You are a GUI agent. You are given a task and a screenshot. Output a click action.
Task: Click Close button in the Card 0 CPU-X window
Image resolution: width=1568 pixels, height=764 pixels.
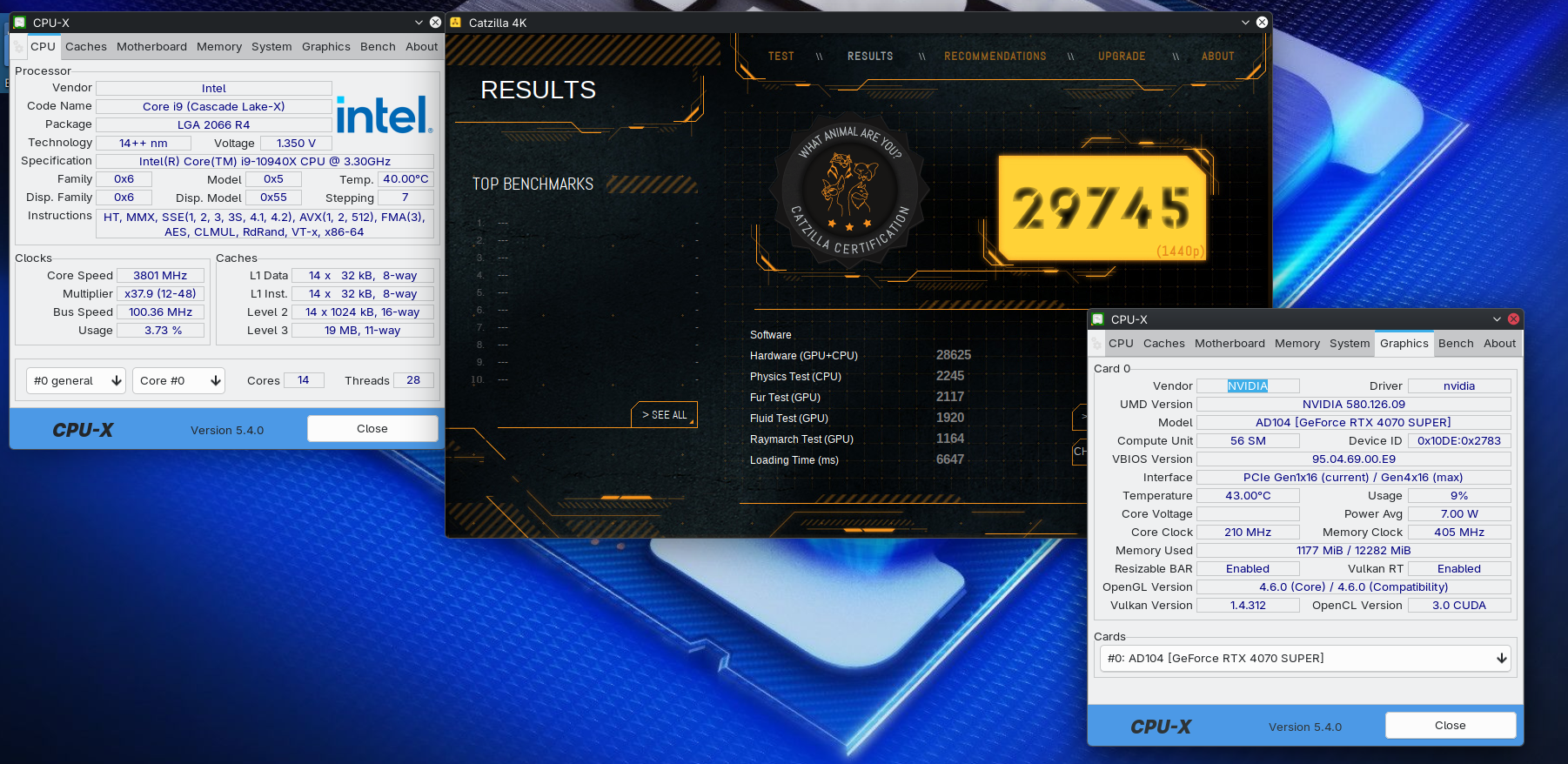coord(1451,726)
